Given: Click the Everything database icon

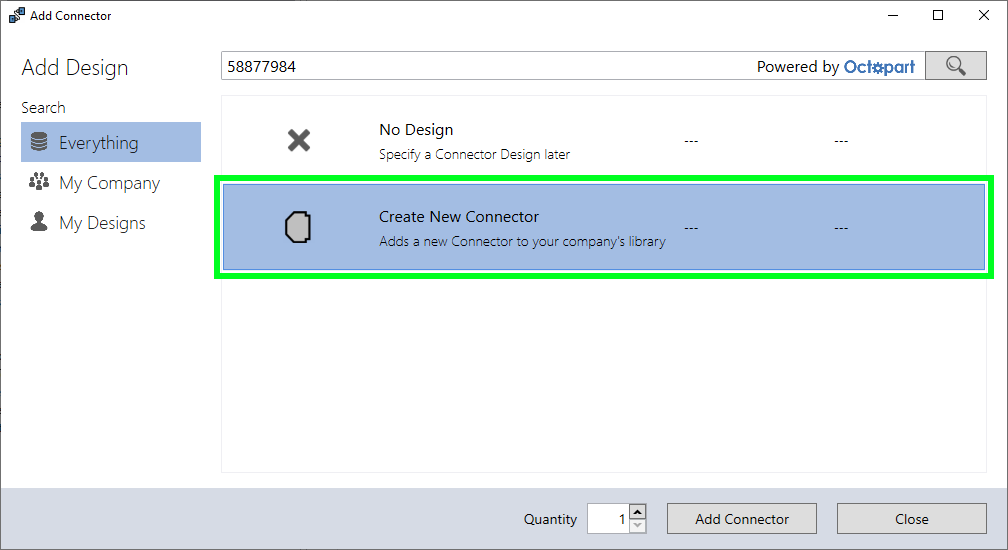Looking at the screenshot, I should point(39,141).
